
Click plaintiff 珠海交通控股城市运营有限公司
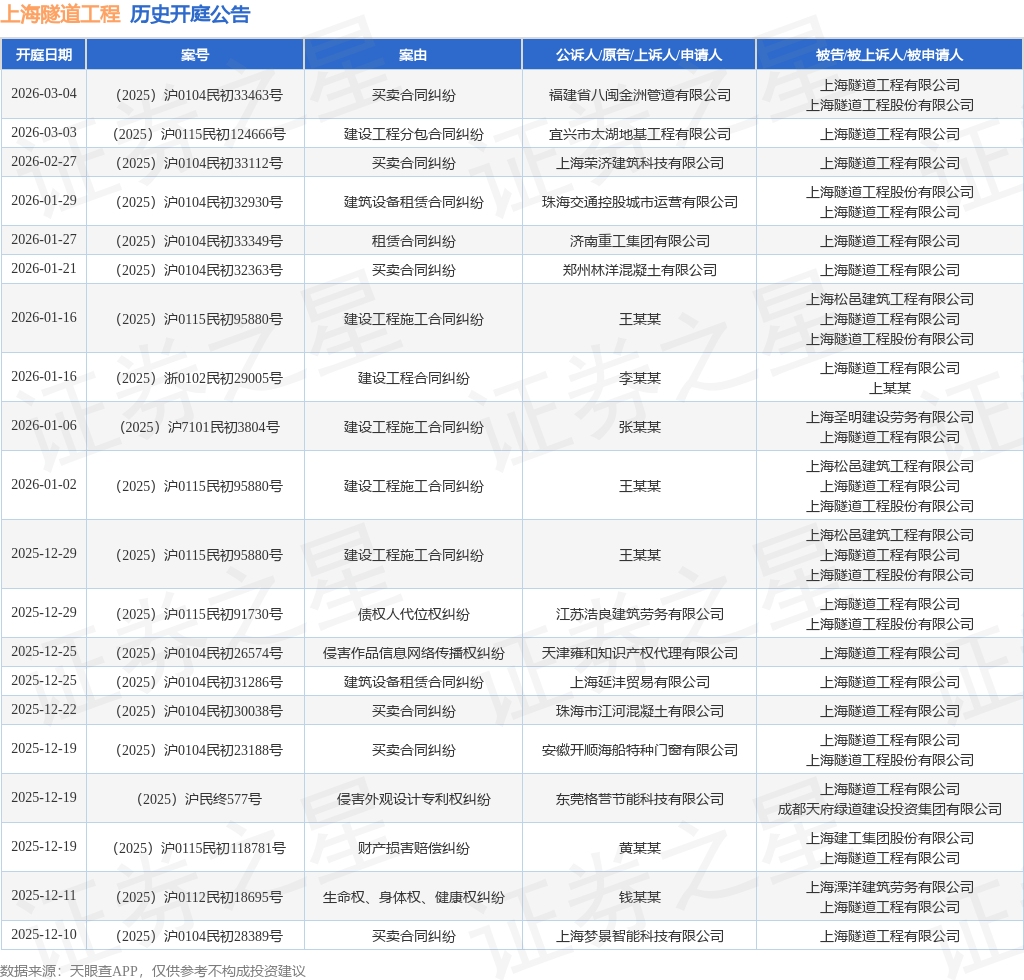639,202
